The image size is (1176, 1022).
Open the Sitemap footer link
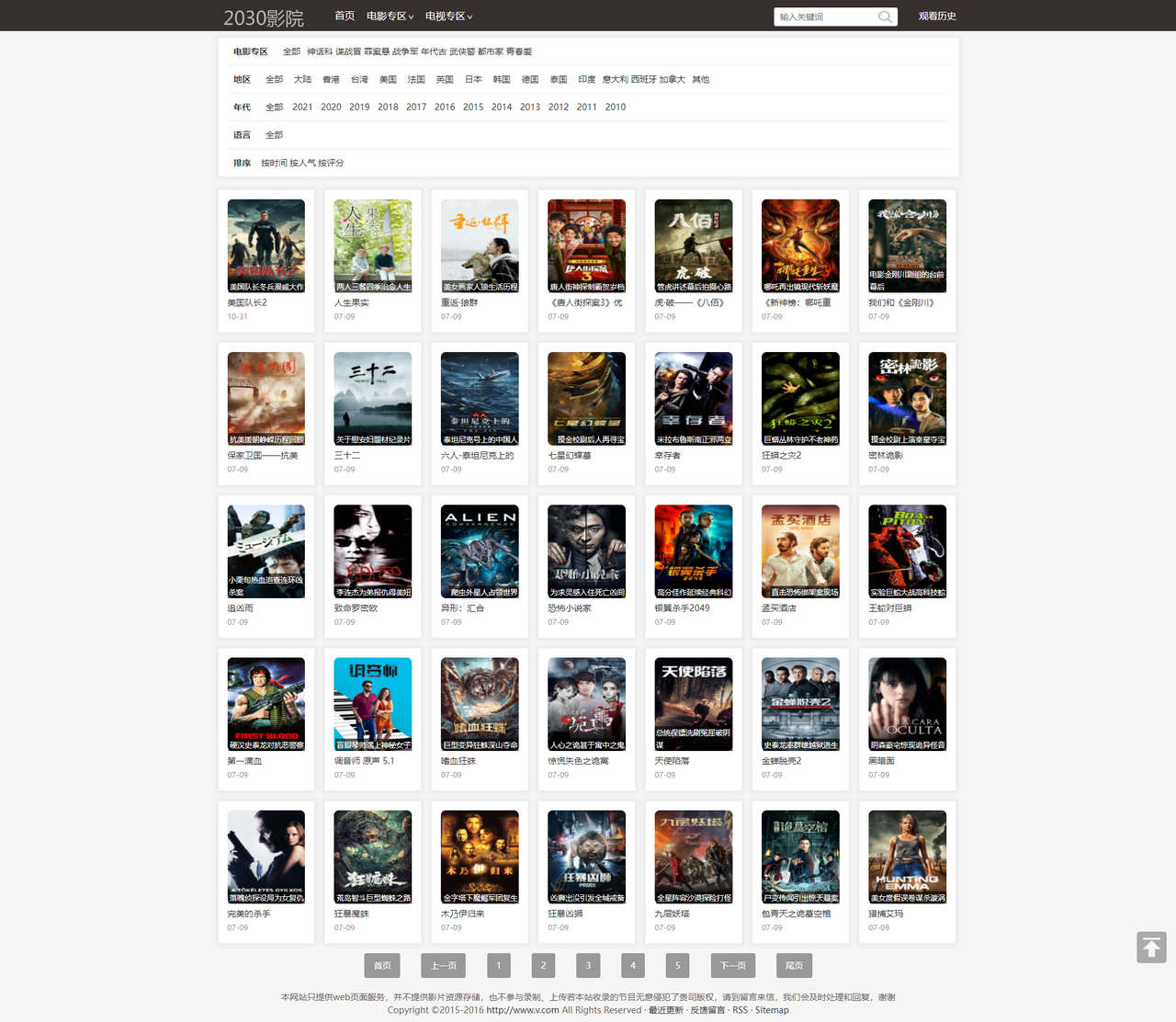(772, 1010)
